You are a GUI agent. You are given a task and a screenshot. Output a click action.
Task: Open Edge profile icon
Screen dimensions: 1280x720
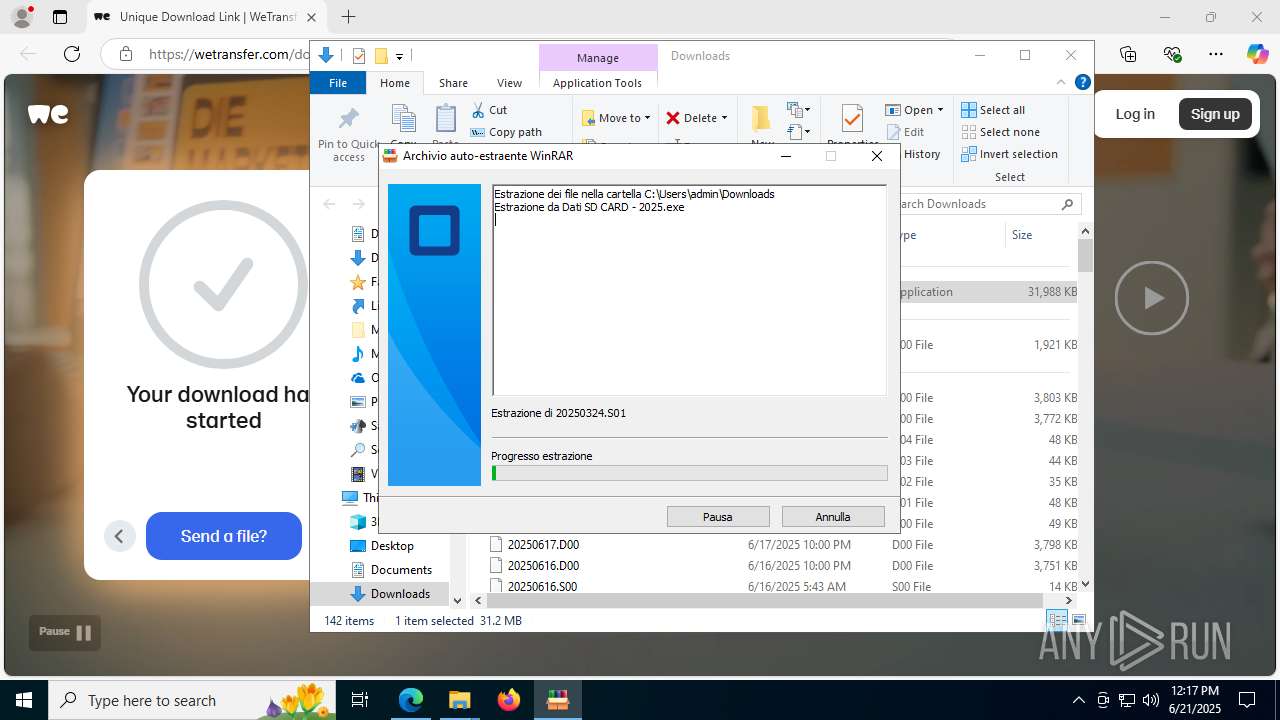coord(22,17)
